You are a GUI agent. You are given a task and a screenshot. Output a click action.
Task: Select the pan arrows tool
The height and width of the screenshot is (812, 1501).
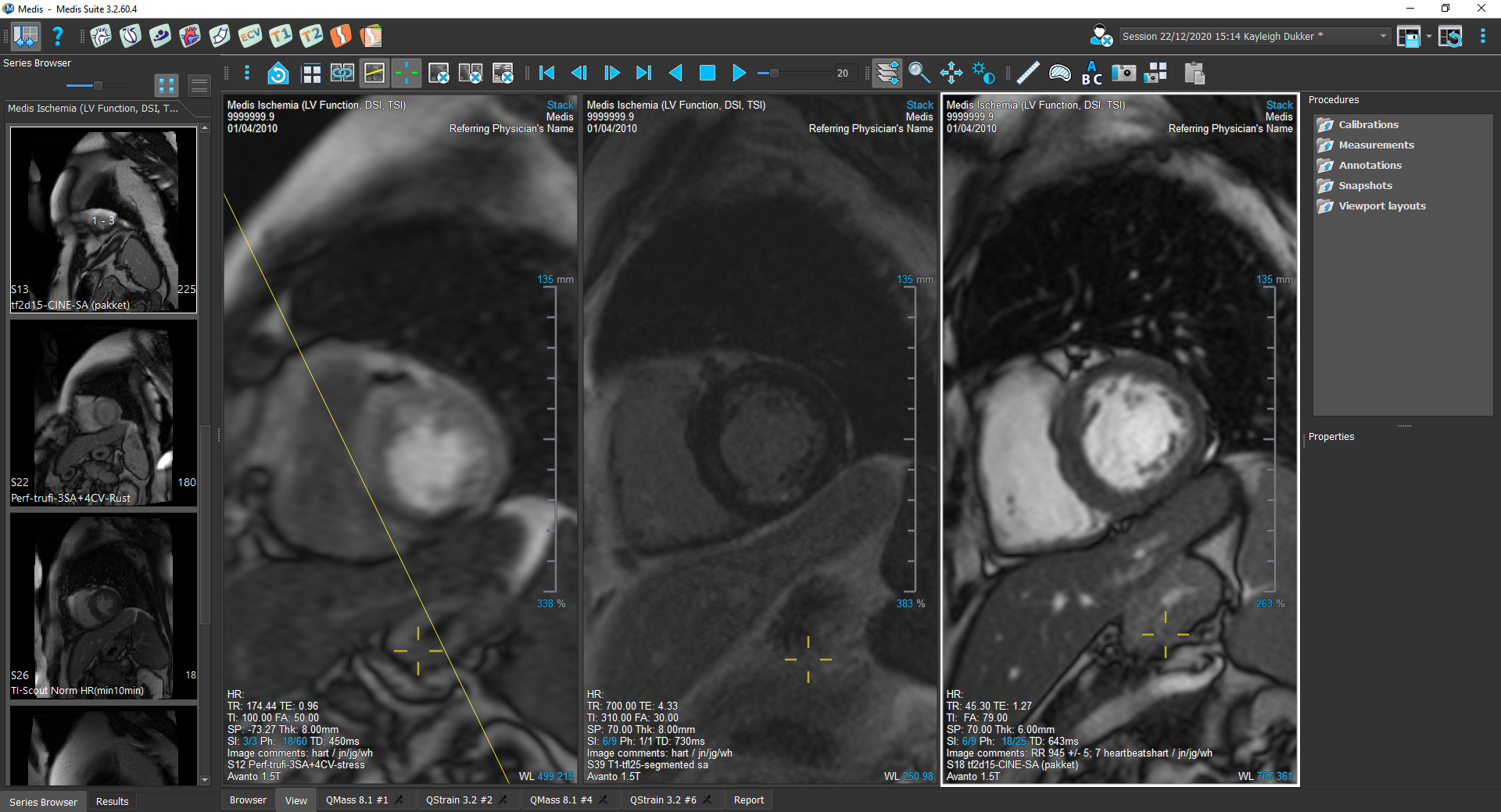[x=951, y=73]
